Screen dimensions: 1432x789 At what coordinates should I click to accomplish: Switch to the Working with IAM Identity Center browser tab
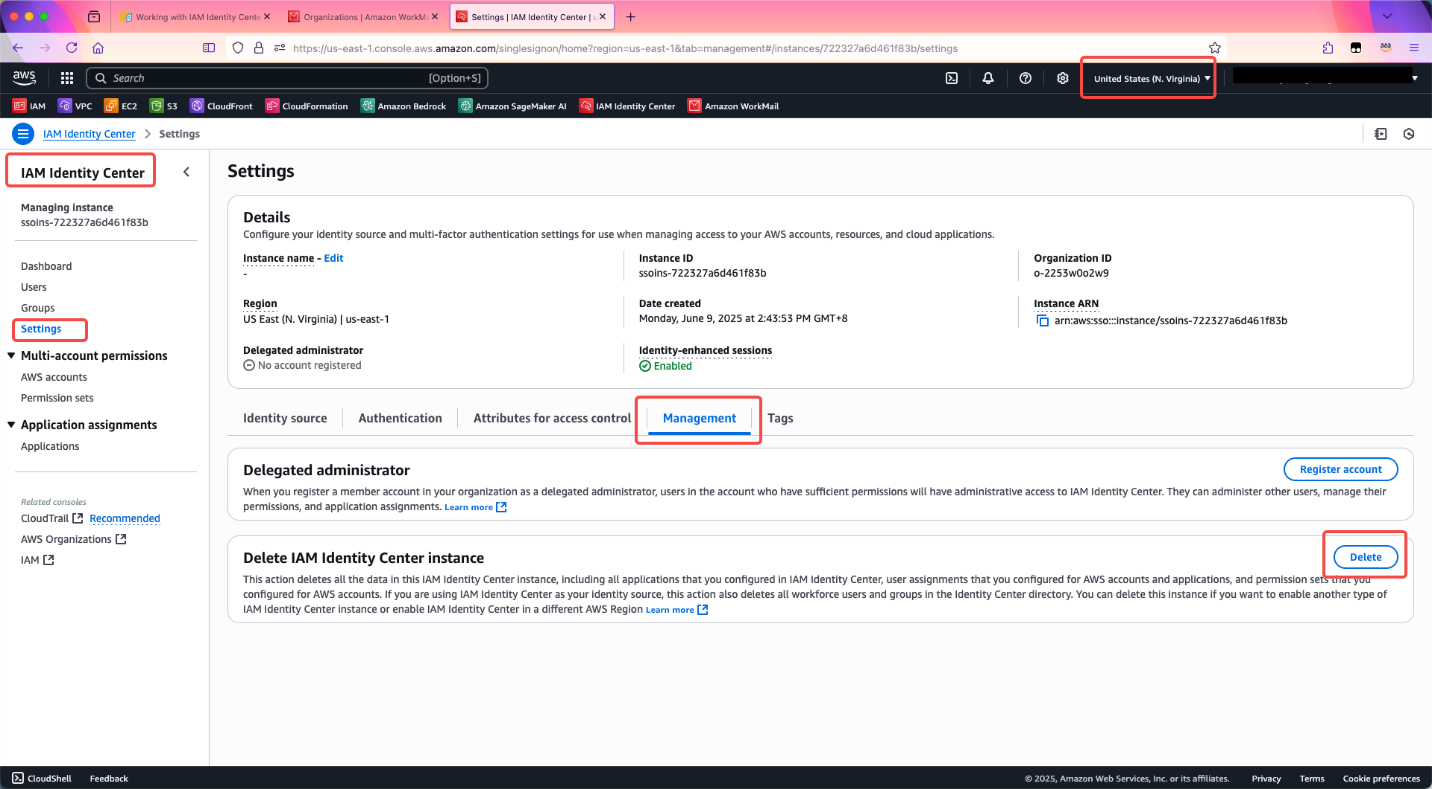click(190, 17)
